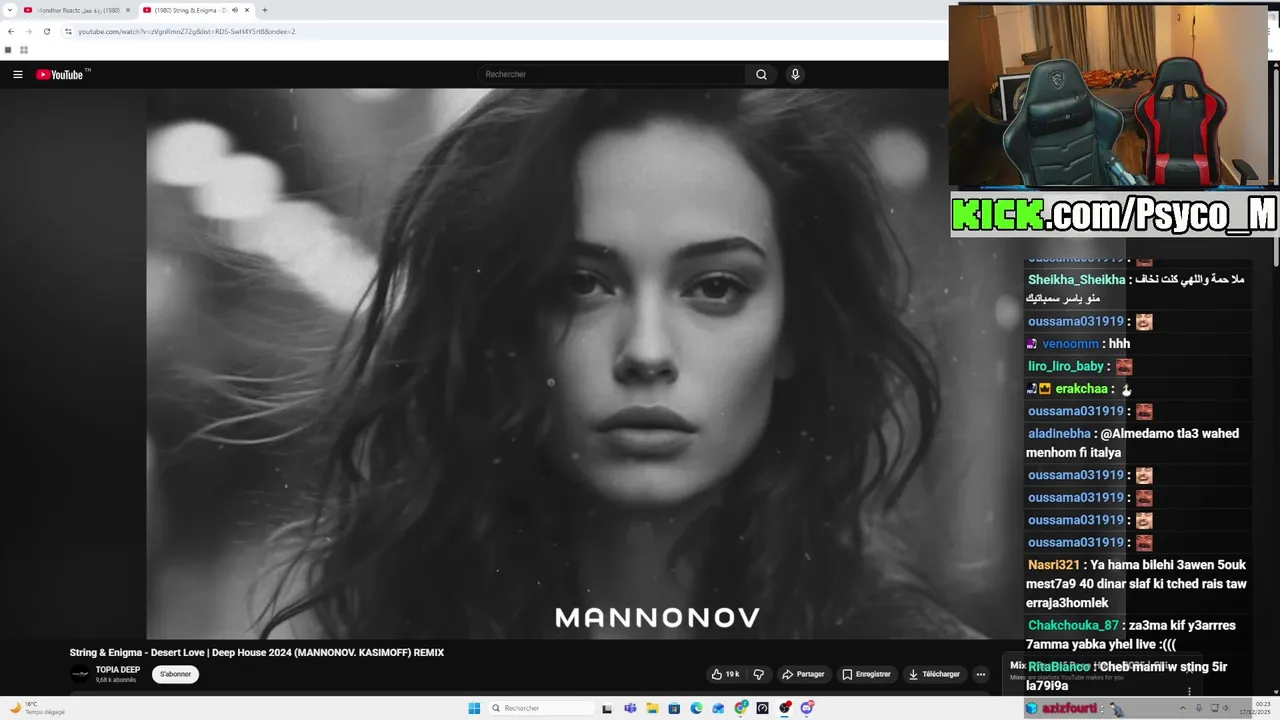Open the Windows Start menu
Image resolution: width=1280 pixels, height=720 pixels.
pos(474,708)
